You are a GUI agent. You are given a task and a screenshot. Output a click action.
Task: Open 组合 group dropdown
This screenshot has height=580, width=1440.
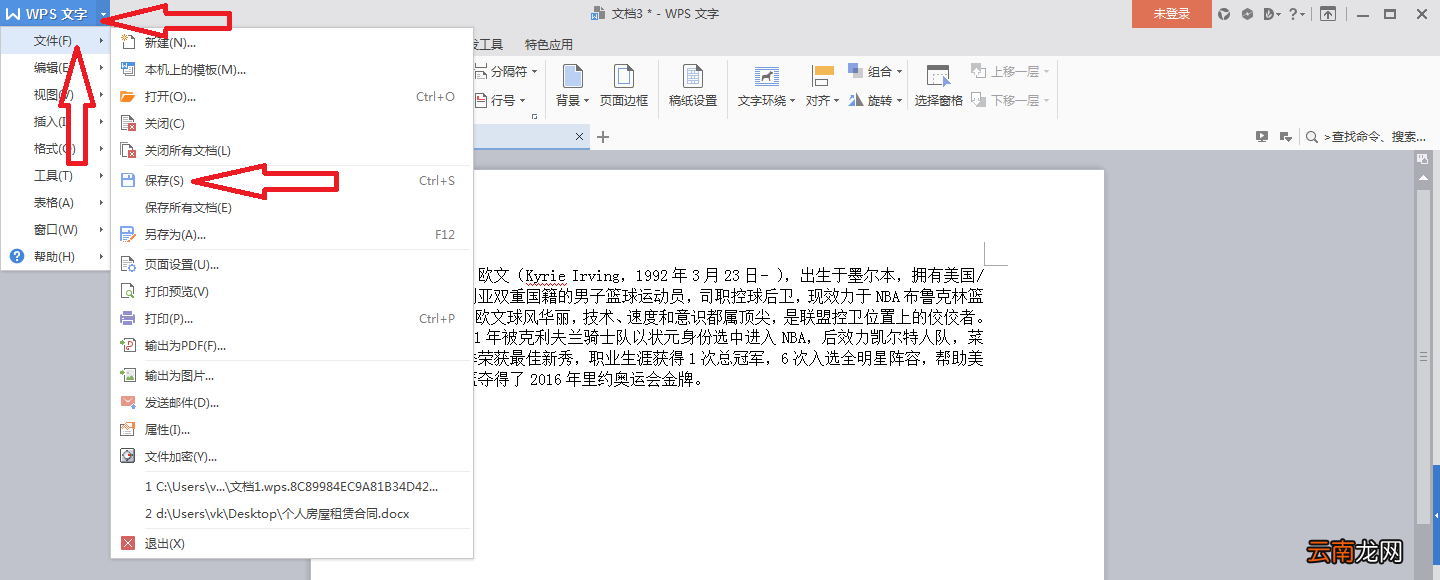click(875, 72)
